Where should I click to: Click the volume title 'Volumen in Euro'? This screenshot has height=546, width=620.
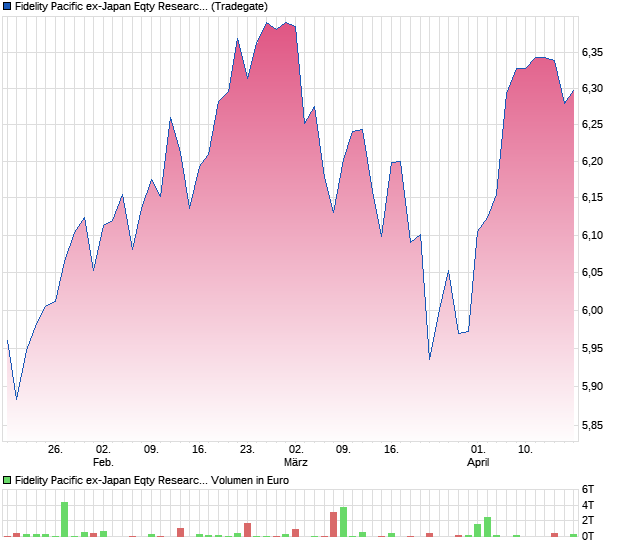(x=250, y=480)
